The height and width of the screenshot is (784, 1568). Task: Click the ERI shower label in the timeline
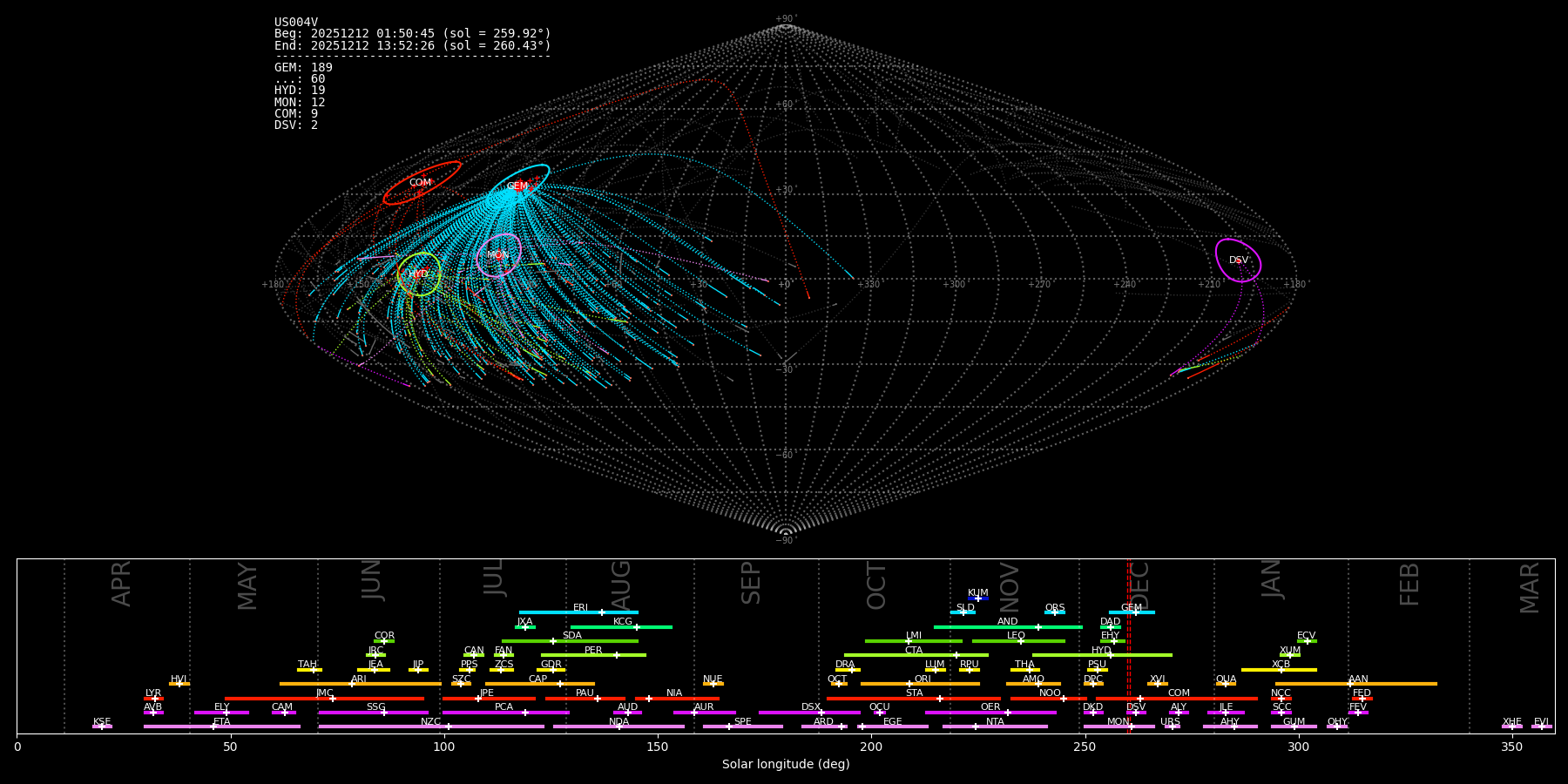click(580, 608)
